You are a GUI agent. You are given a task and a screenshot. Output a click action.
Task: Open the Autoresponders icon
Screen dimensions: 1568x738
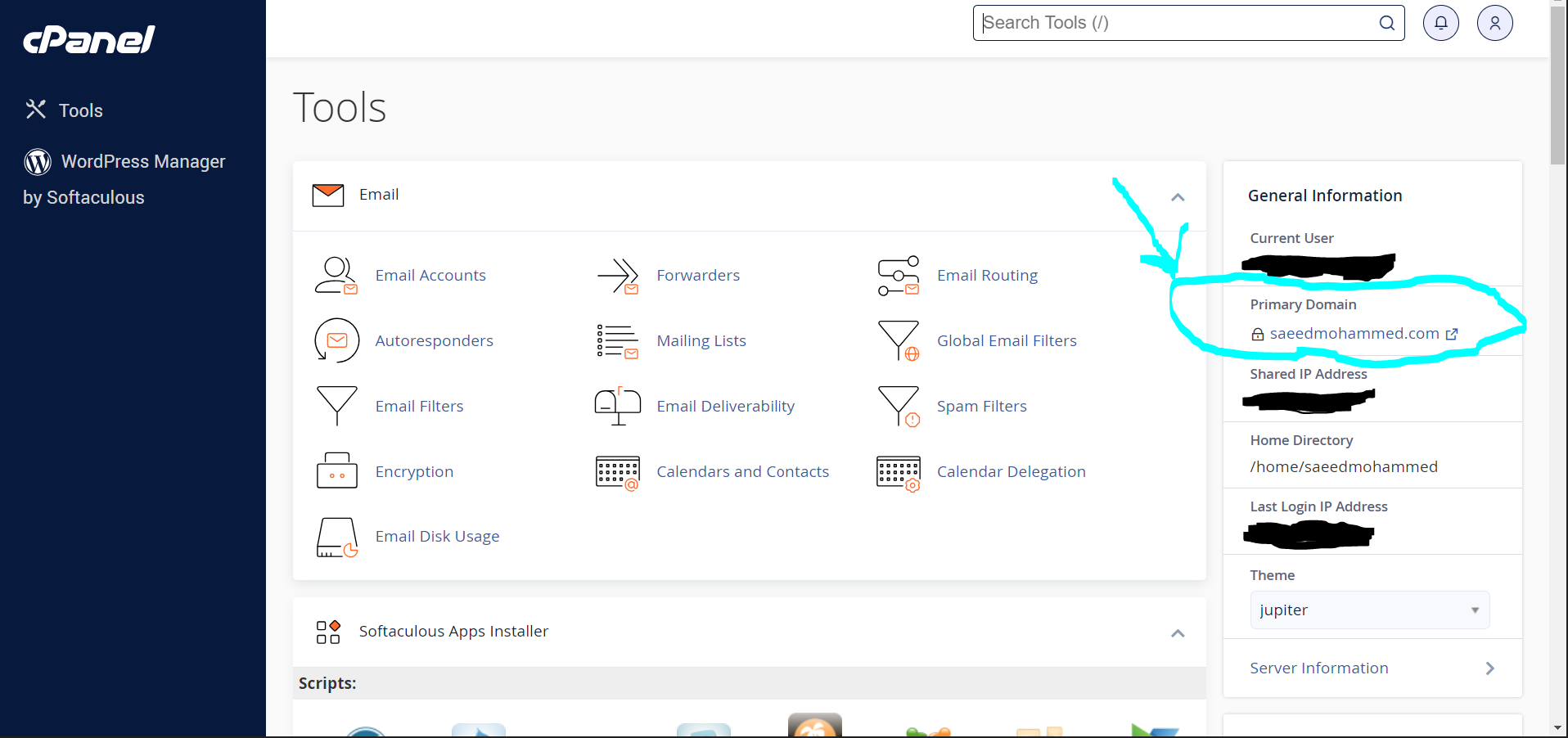click(x=336, y=340)
